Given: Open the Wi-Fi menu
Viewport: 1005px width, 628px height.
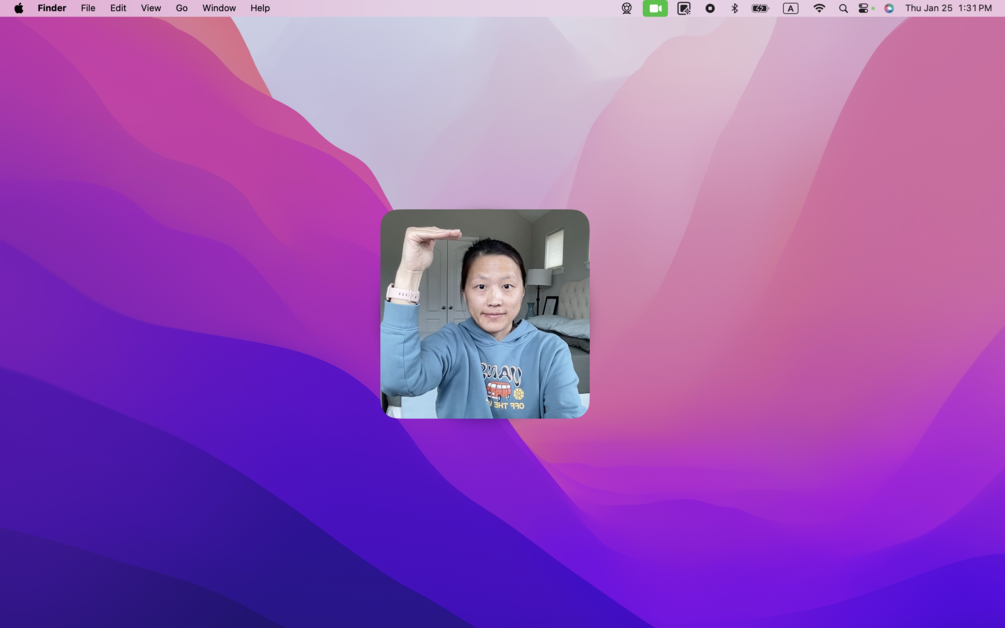Looking at the screenshot, I should (x=819, y=8).
